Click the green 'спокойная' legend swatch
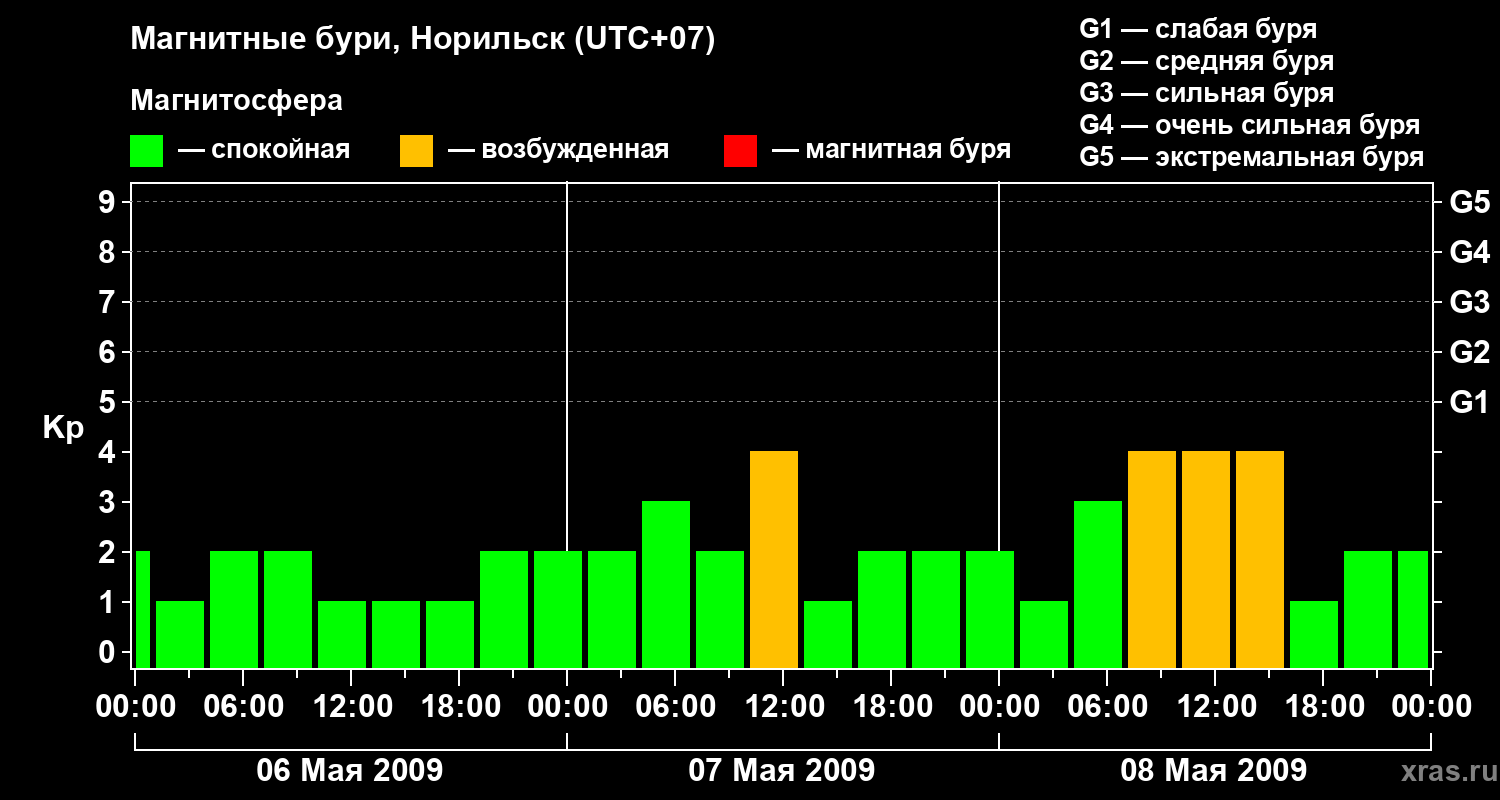 pyautogui.click(x=146, y=151)
